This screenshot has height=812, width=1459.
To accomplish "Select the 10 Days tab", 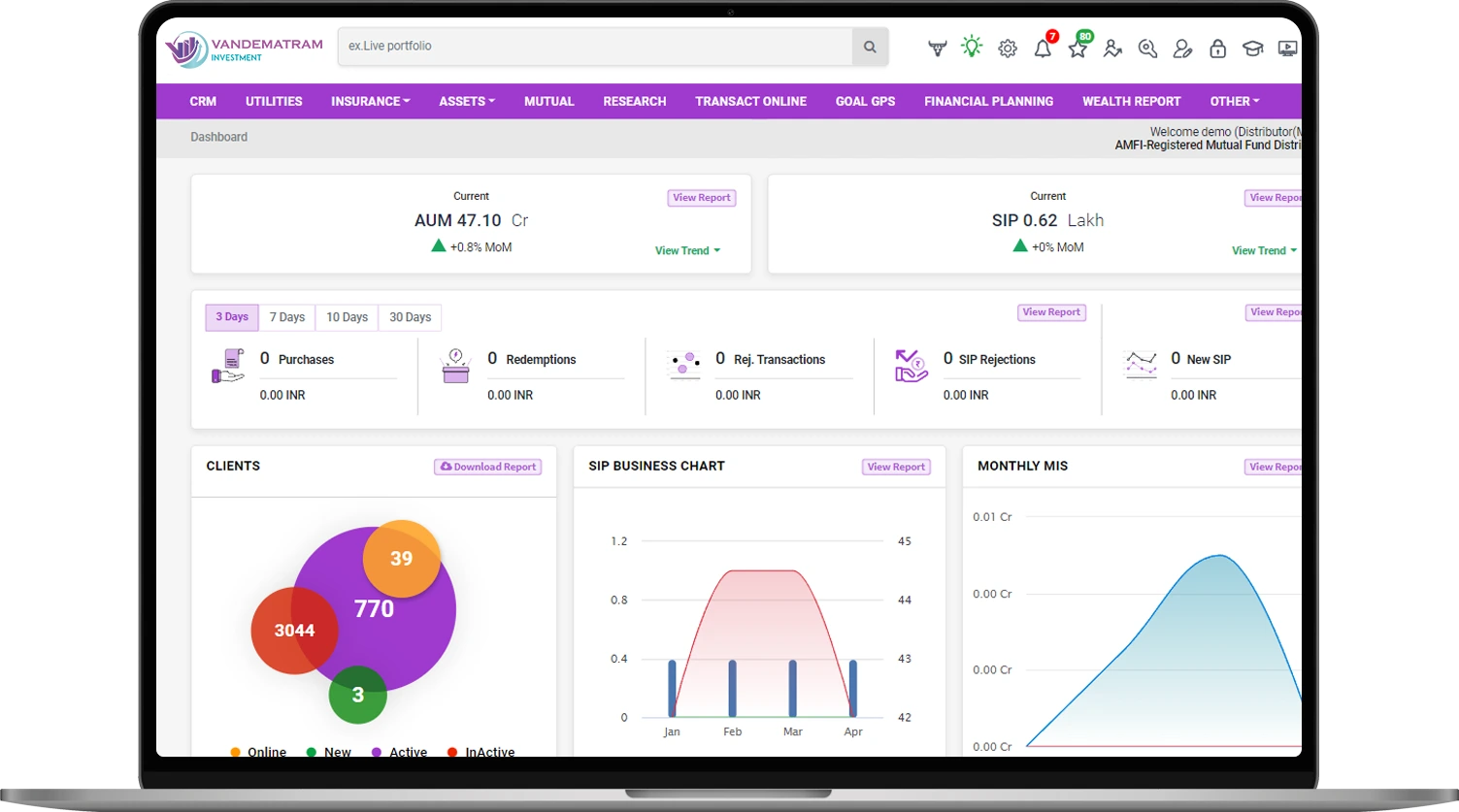I will (x=347, y=317).
